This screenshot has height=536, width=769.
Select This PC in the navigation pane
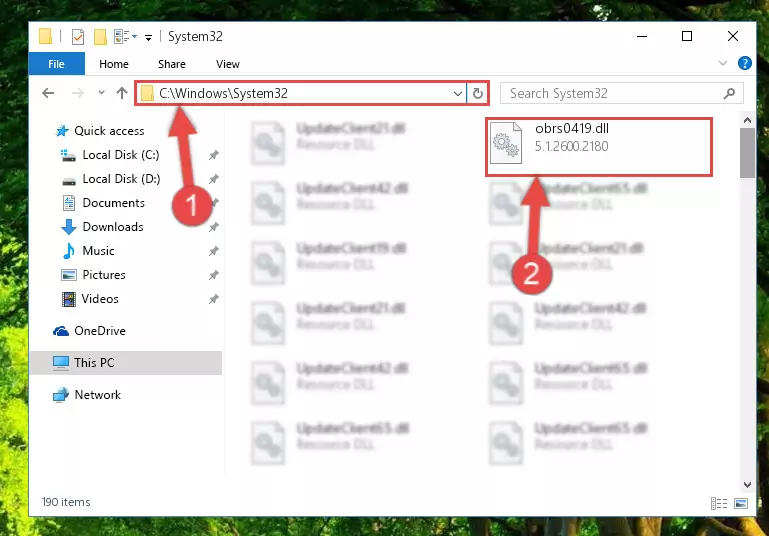point(126,363)
